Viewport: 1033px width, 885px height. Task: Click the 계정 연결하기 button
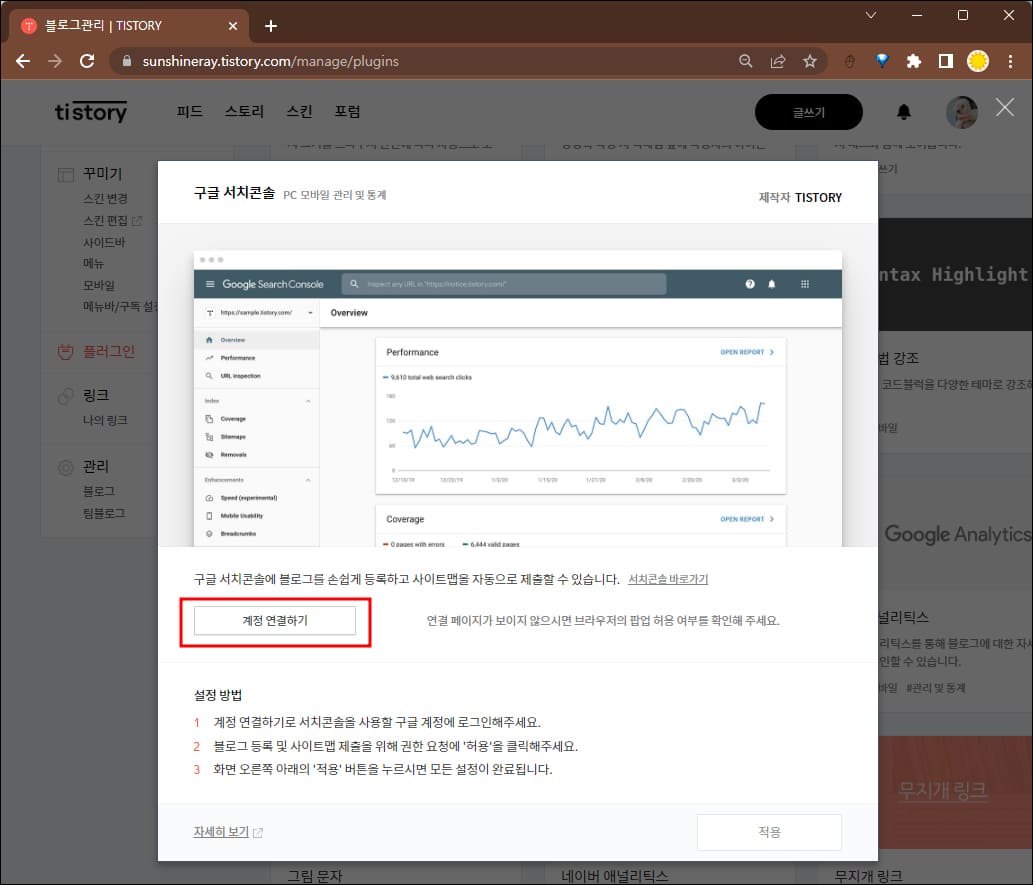(x=275, y=621)
